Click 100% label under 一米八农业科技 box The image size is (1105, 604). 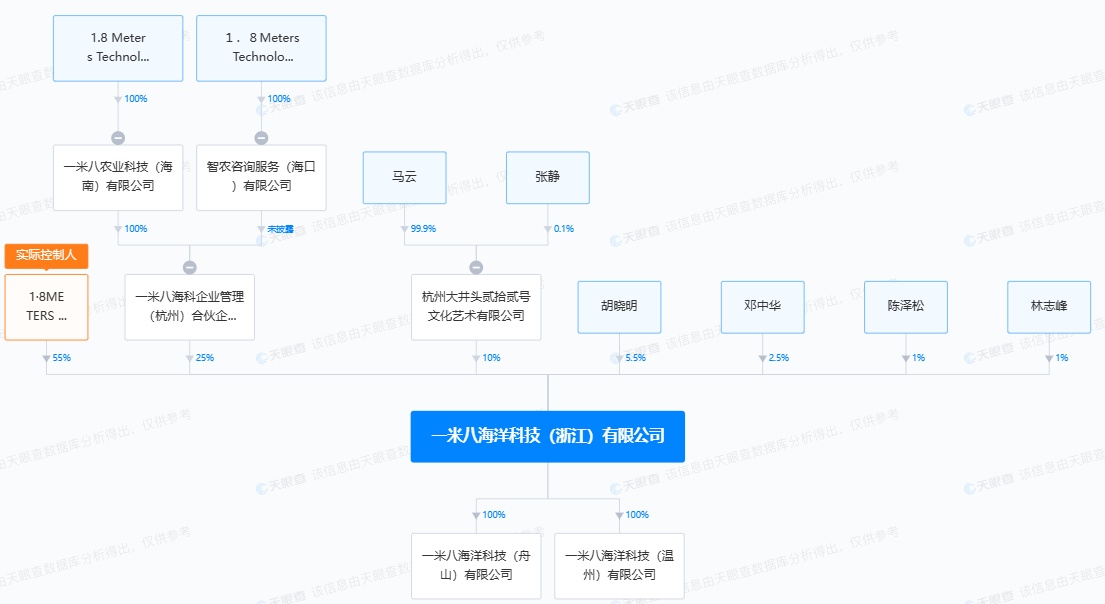(136, 229)
